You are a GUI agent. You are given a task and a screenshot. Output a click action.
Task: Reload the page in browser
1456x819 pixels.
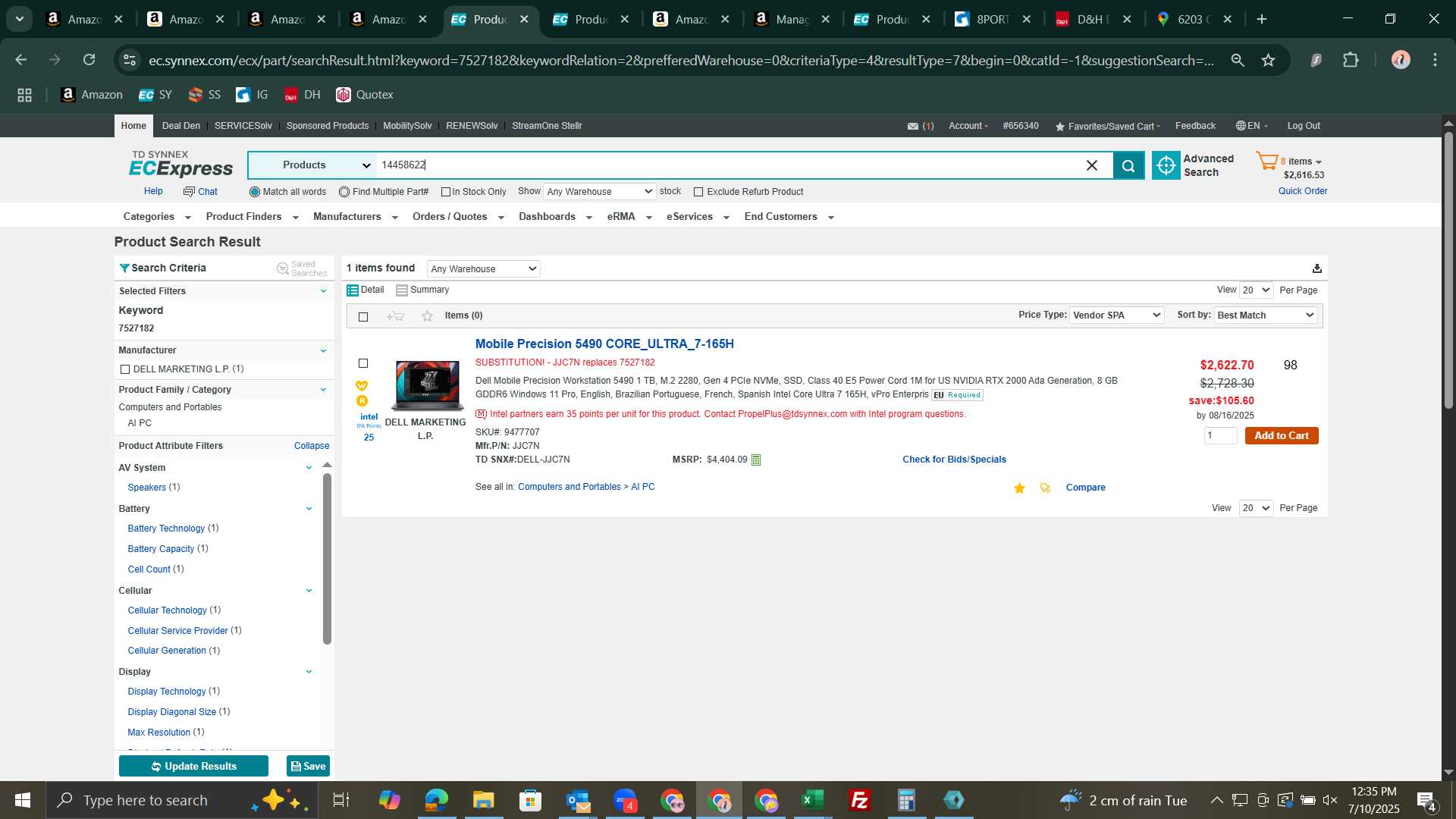coord(89,60)
